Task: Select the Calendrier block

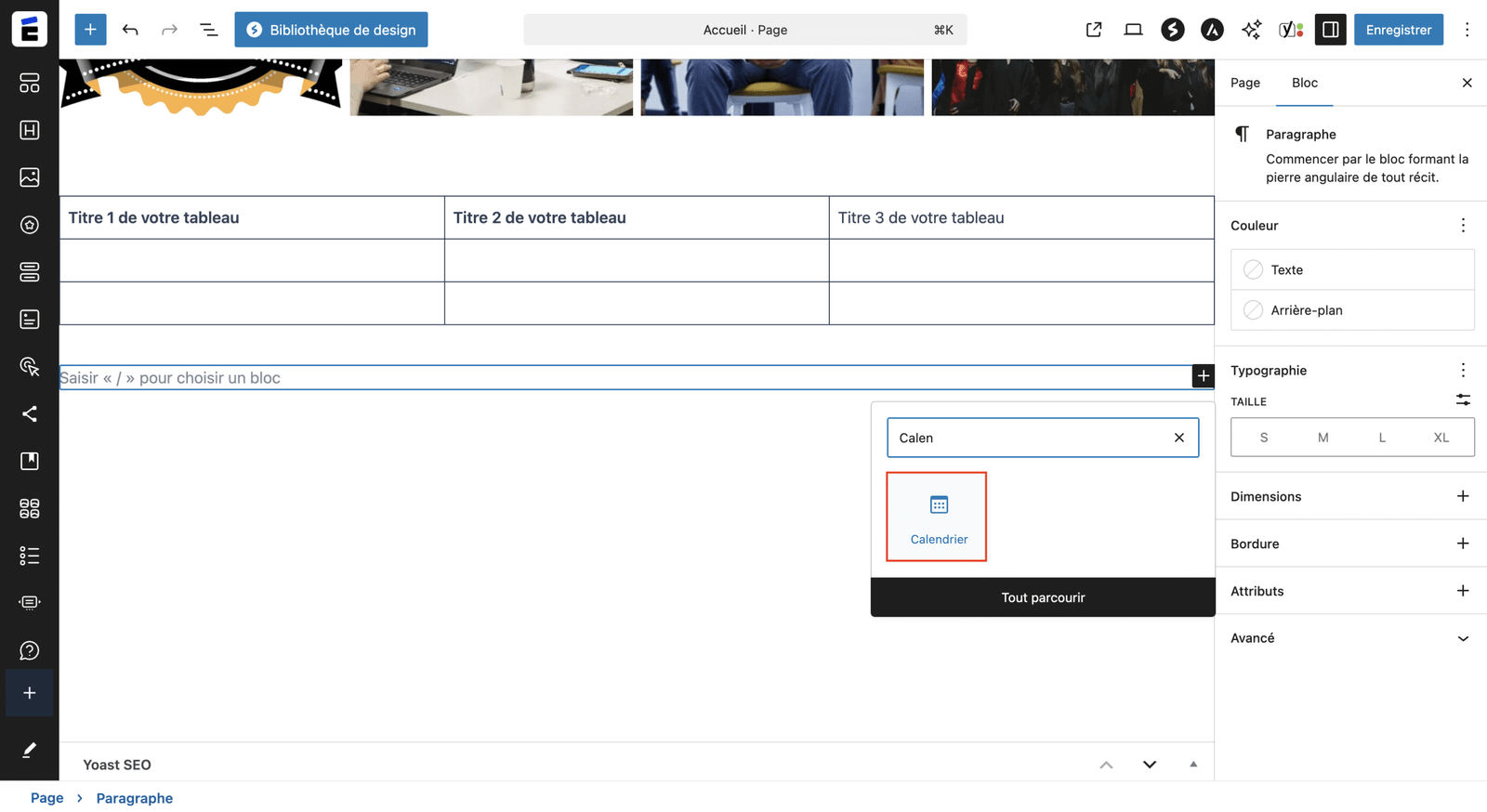Action: click(937, 517)
